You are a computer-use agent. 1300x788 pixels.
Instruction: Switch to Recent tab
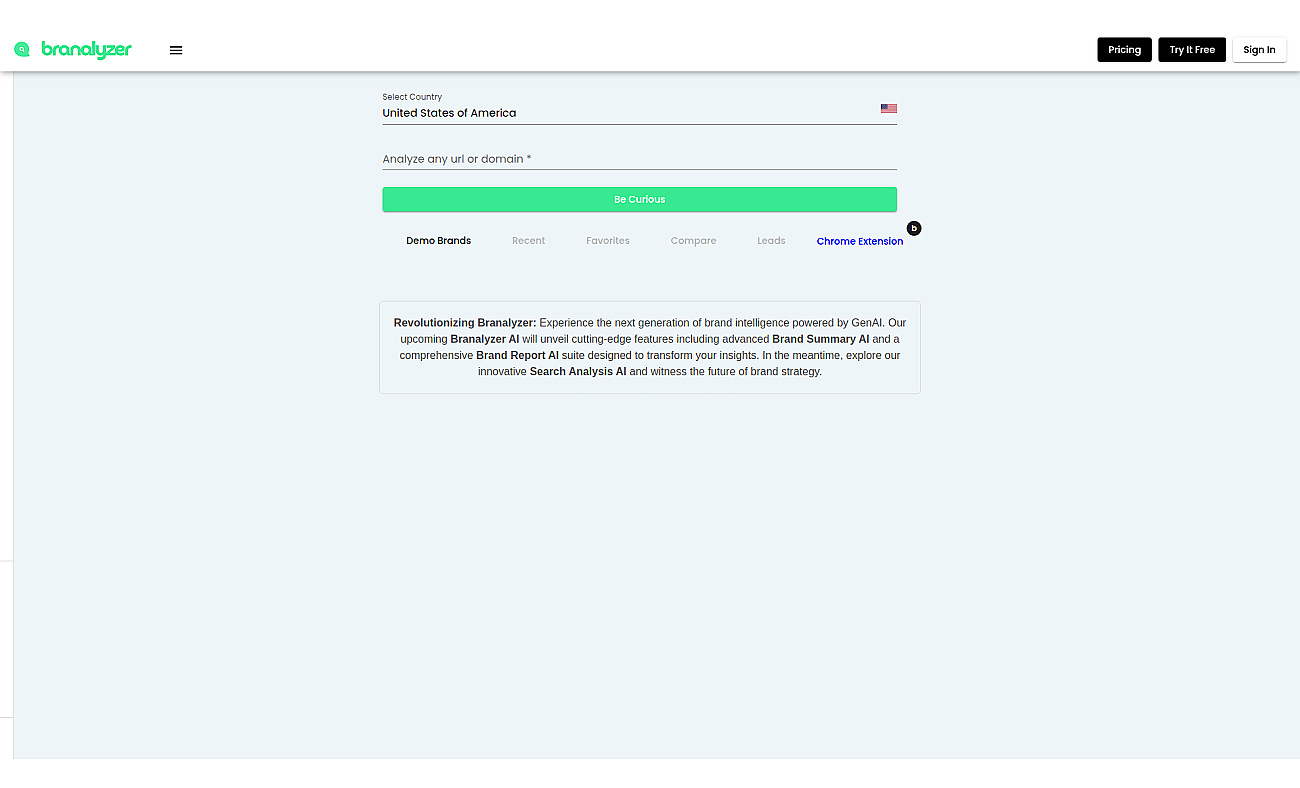click(x=528, y=241)
